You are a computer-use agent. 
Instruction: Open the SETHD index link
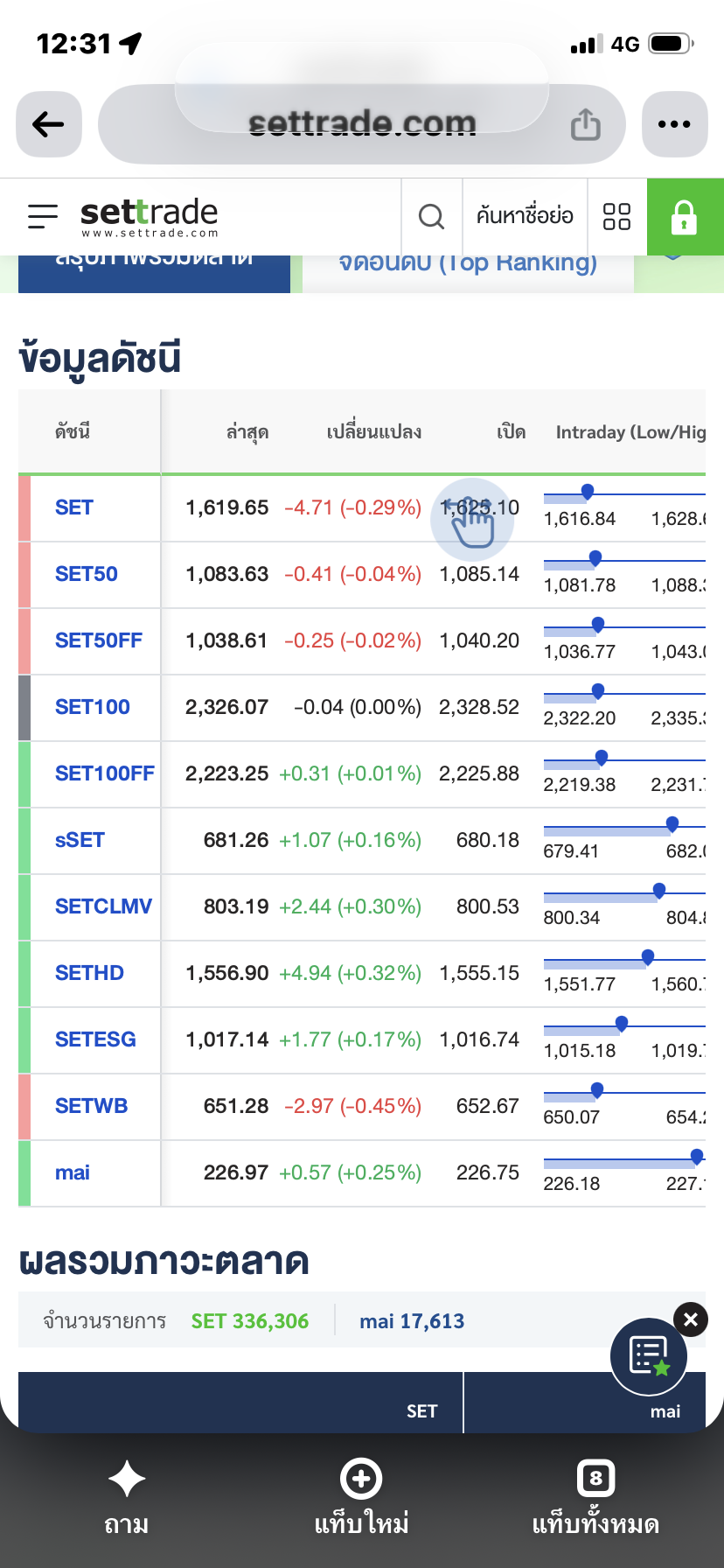[x=89, y=973]
